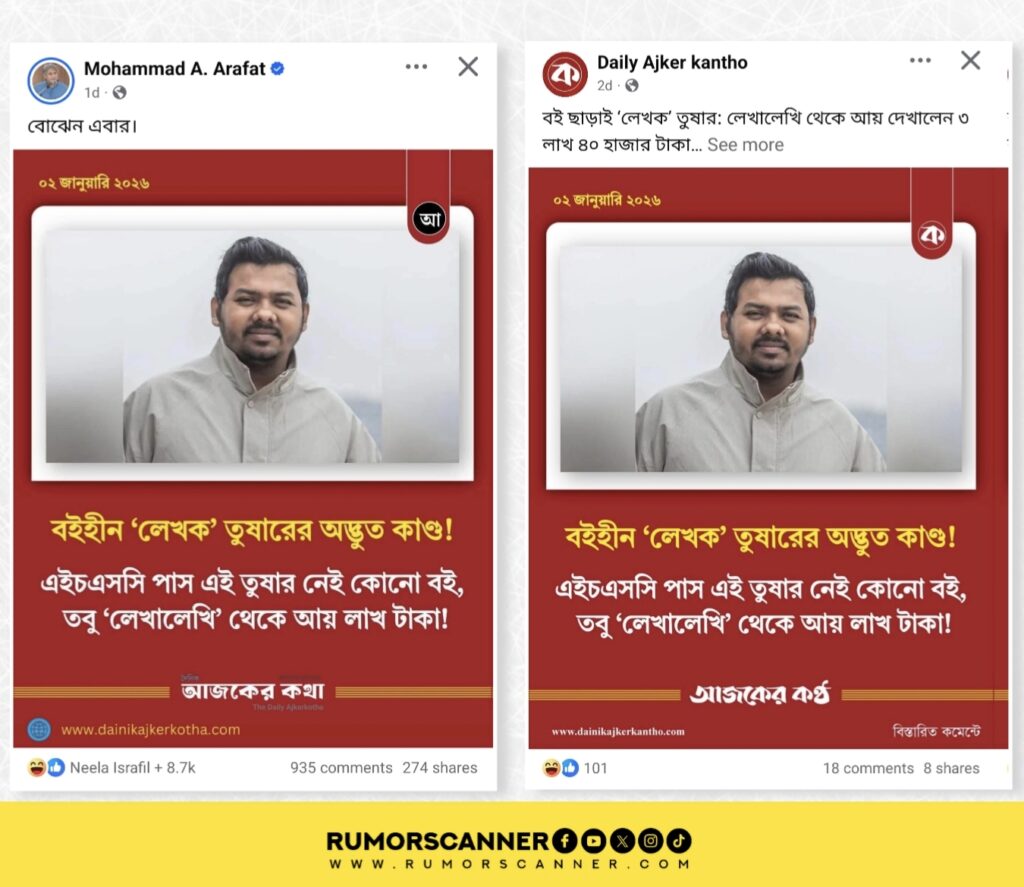Open 18 comments on Ajker kantho post
The image size is (1024, 887).
[x=868, y=768]
